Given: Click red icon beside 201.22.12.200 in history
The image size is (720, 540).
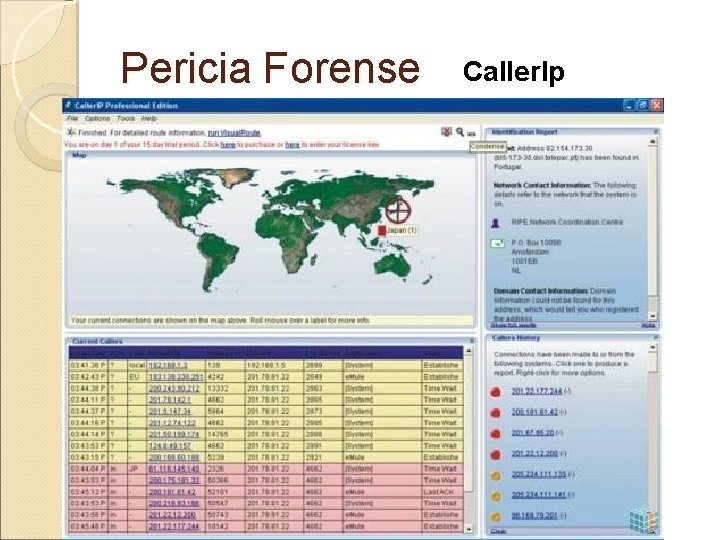Looking at the screenshot, I should click(x=495, y=455).
